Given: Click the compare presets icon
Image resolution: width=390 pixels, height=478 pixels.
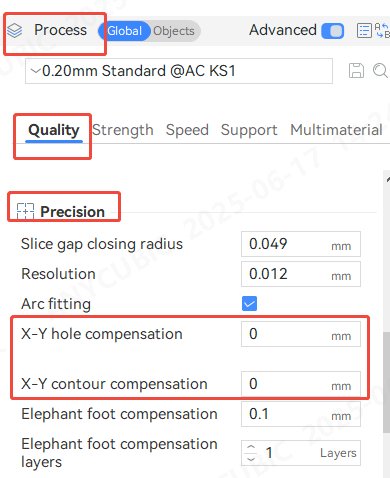Looking at the screenshot, I should 382,30.
